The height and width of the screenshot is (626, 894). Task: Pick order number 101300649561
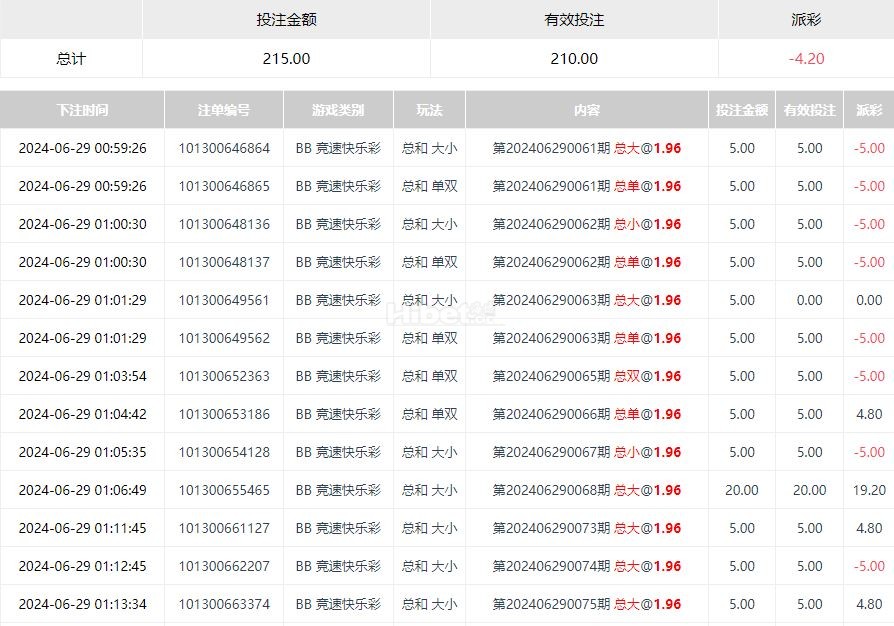224,300
